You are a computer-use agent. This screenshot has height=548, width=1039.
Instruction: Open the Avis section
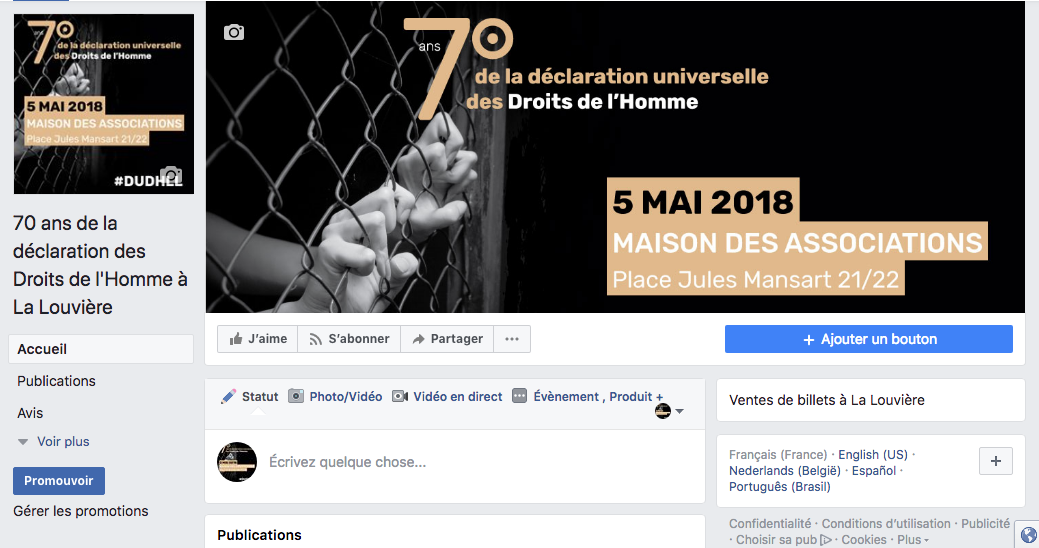click(30, 413)
